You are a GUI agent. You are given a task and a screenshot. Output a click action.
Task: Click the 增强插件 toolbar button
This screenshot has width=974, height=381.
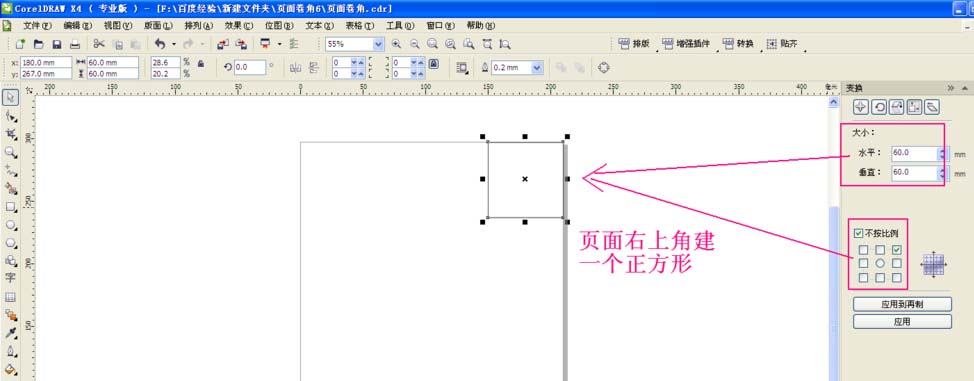coord(686,44)
